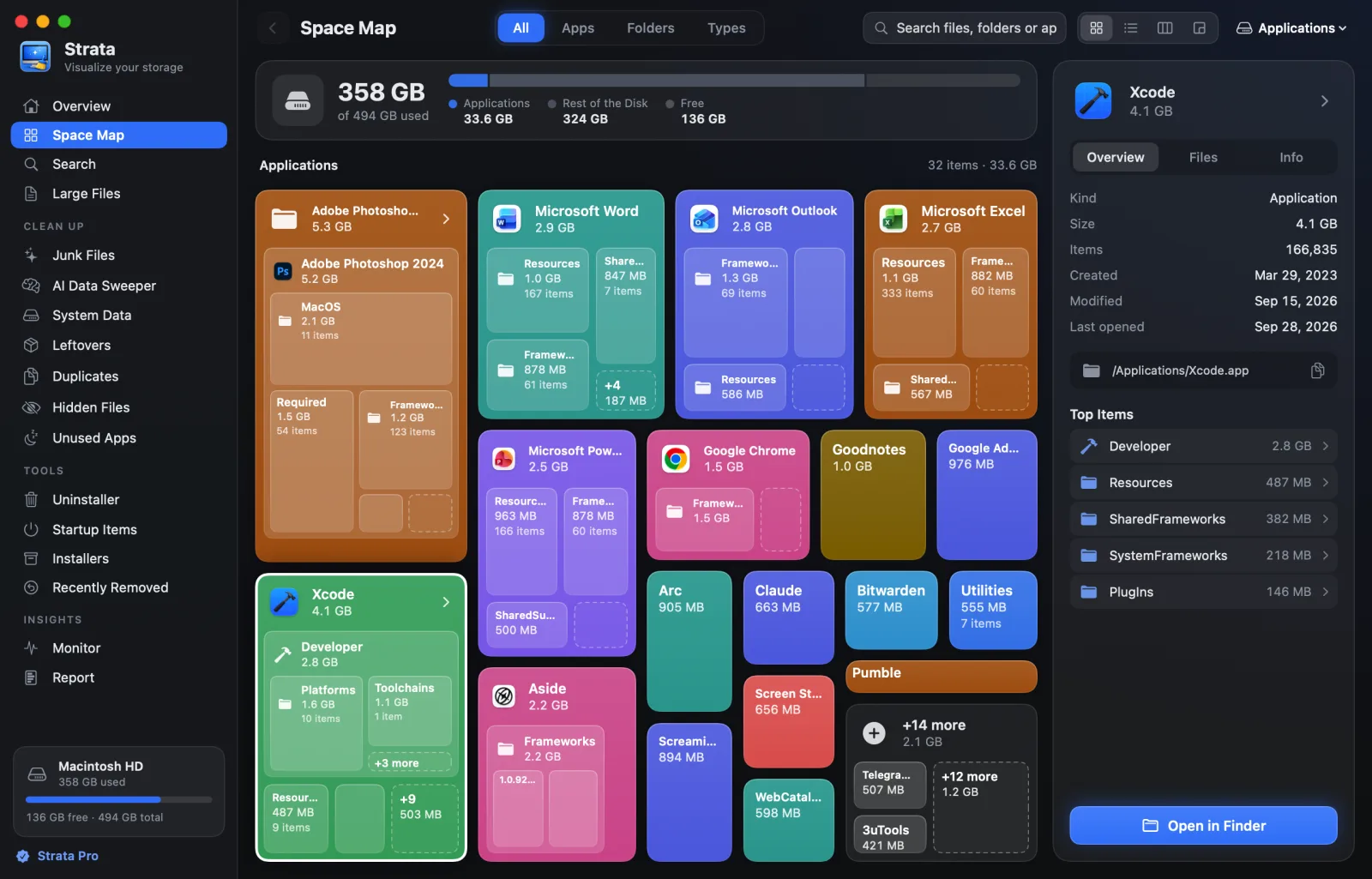This screenshot has height=879, width=1372.
Task: Click the plus icon on +14 more
Action: tap(874, 733)
